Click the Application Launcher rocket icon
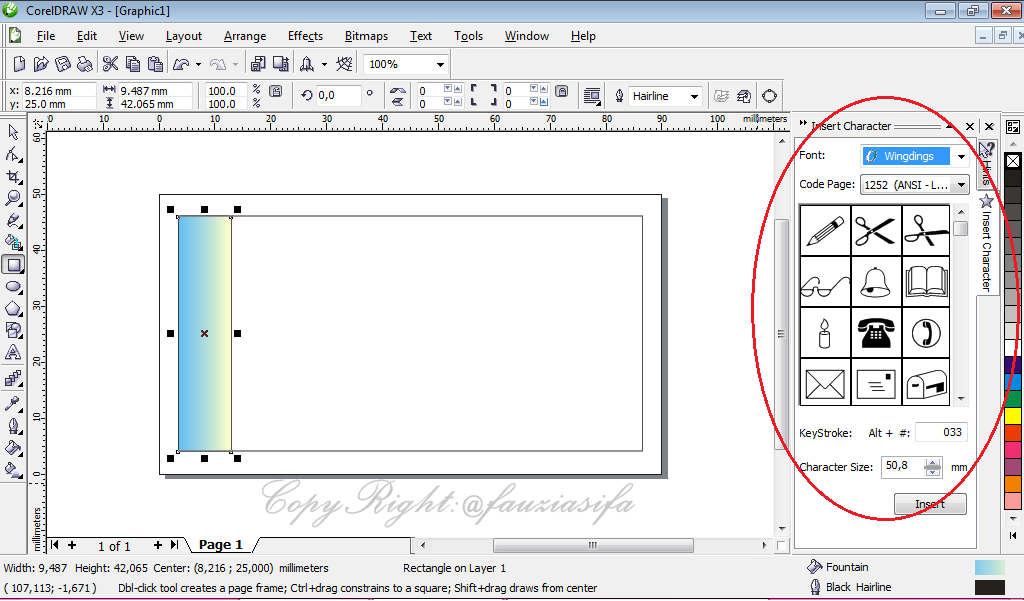The image size is (1024, 601). (307, 63)
